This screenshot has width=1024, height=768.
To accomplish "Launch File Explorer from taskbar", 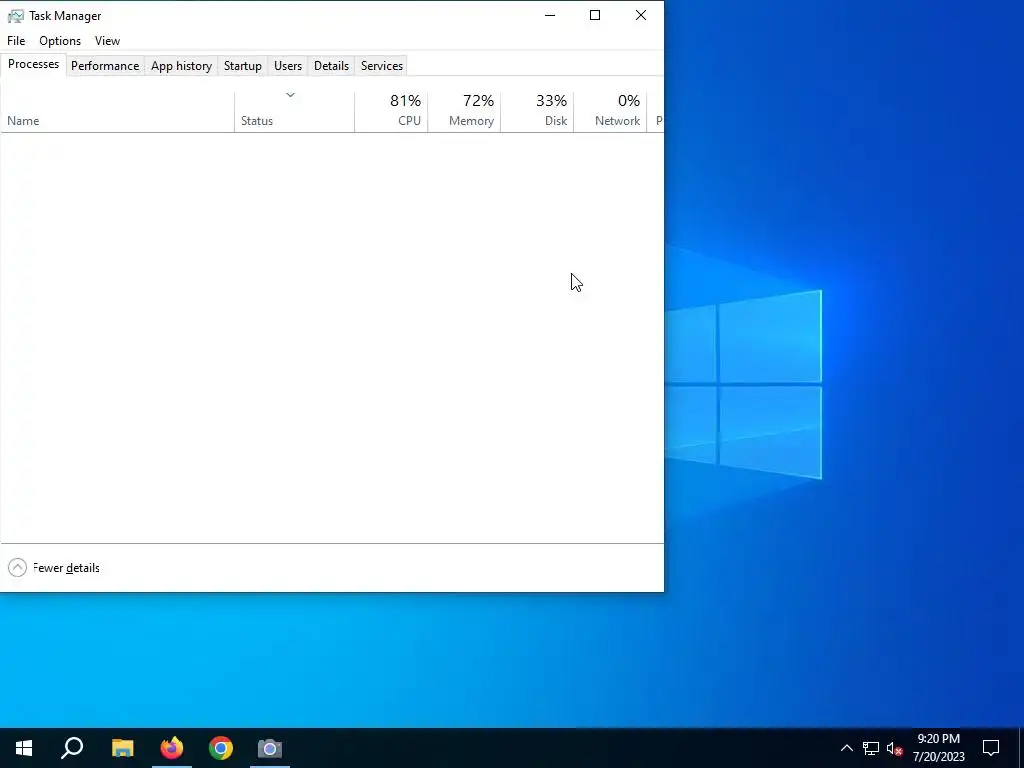I will 122,748.
